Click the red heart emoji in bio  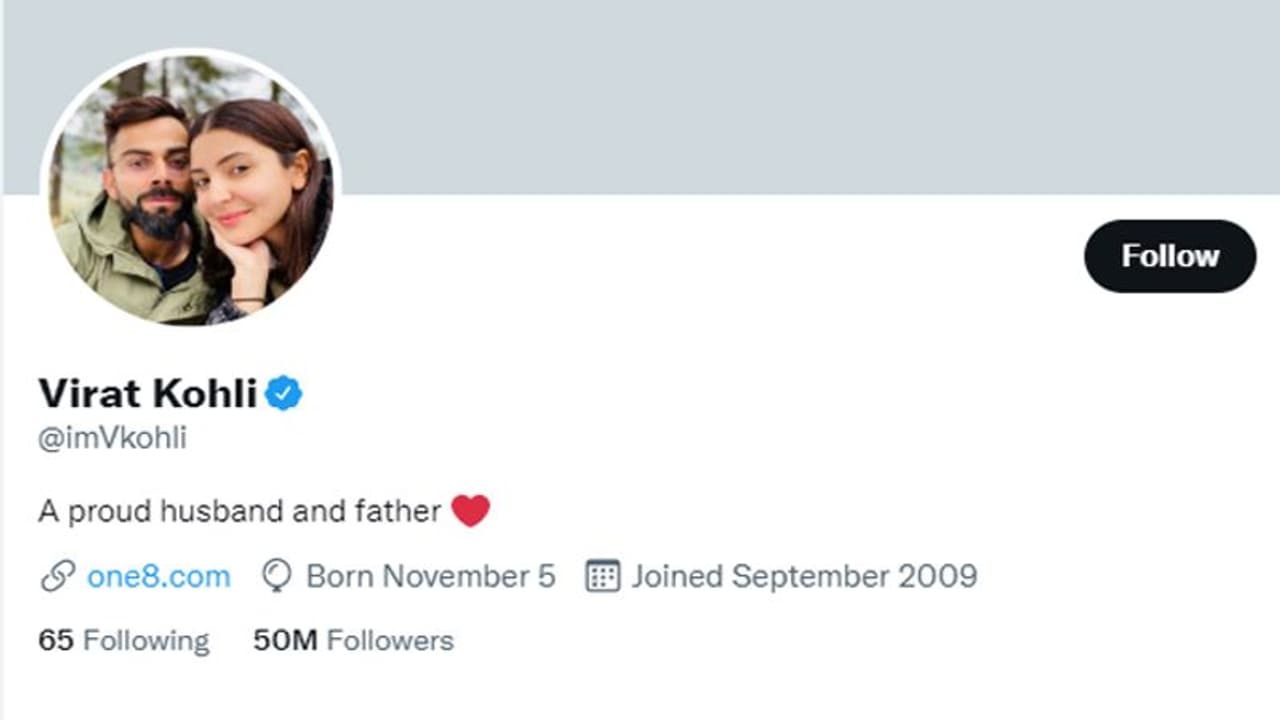pyautogui.click(x=470, y=511)
